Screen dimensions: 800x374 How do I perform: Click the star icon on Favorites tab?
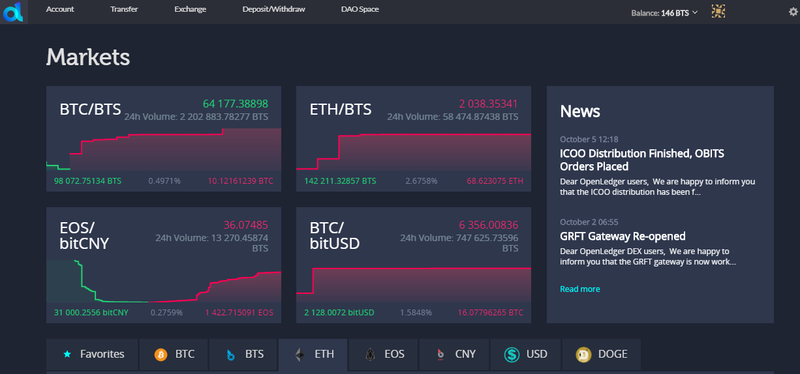(x=66, y=354)
